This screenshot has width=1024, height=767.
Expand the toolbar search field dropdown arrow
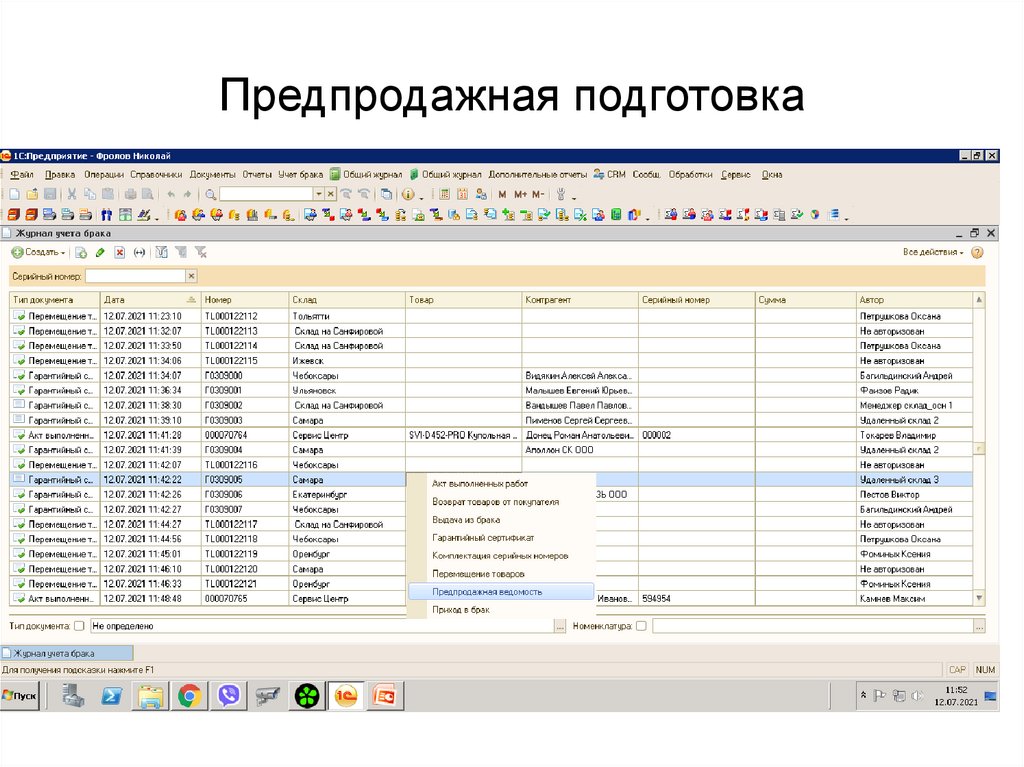[x=318, y=194]
